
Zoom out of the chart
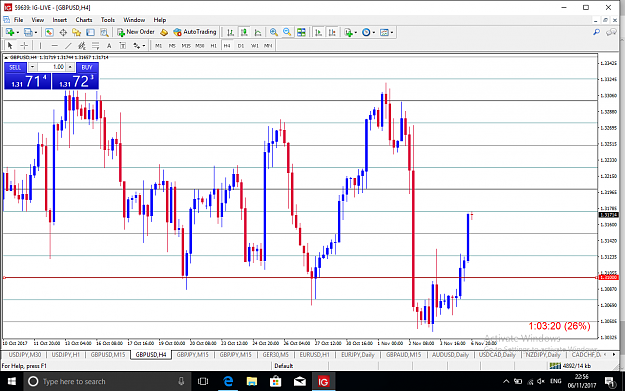[x=287, y=32]
